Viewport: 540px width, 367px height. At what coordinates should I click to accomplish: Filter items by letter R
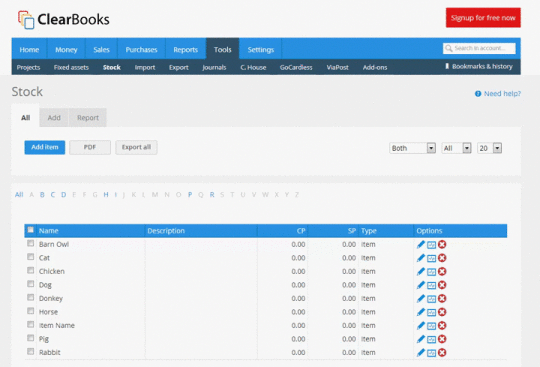tap(212, 195)
